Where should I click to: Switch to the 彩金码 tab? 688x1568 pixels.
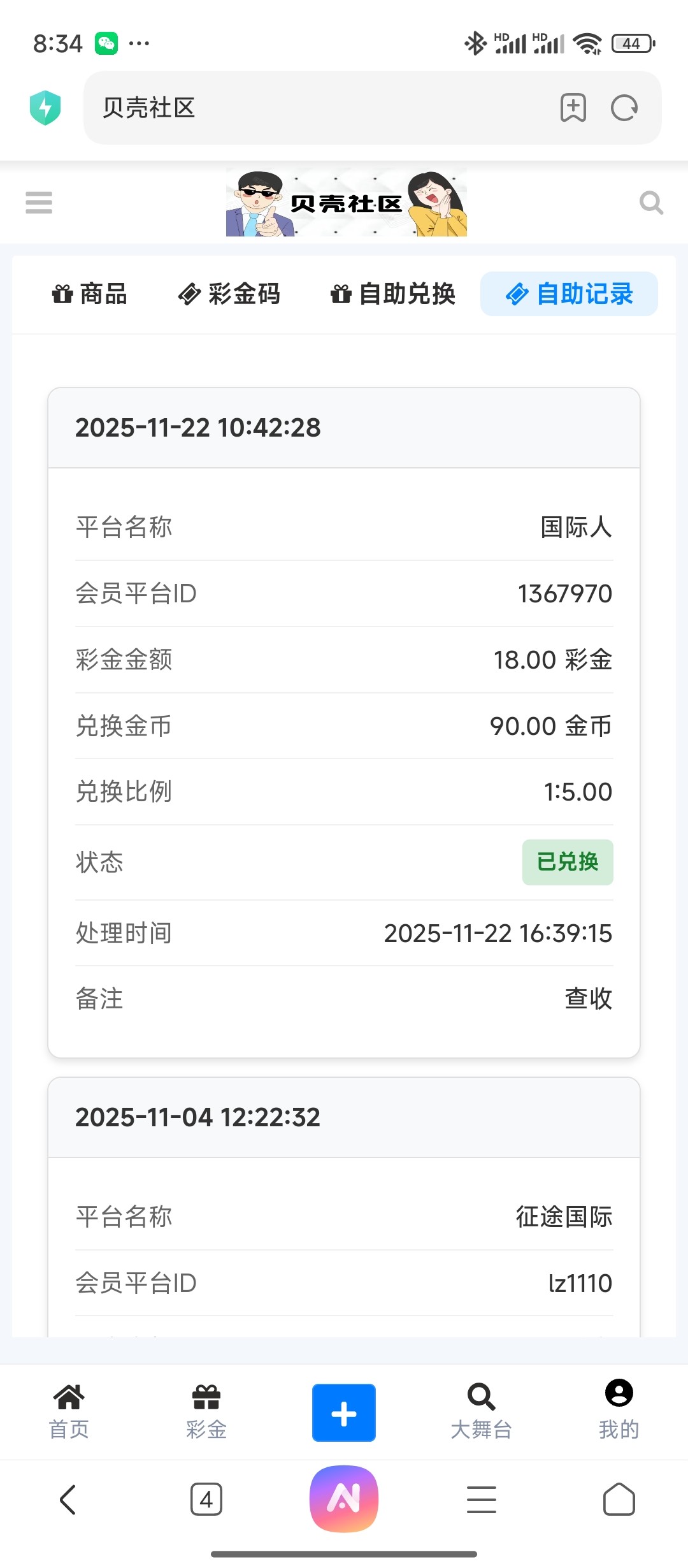coord(229,294)
